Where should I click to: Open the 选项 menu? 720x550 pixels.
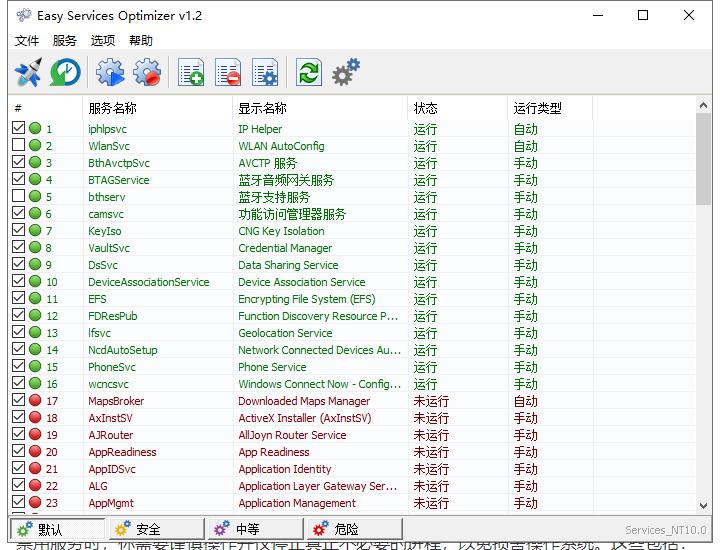coord(103,41)
